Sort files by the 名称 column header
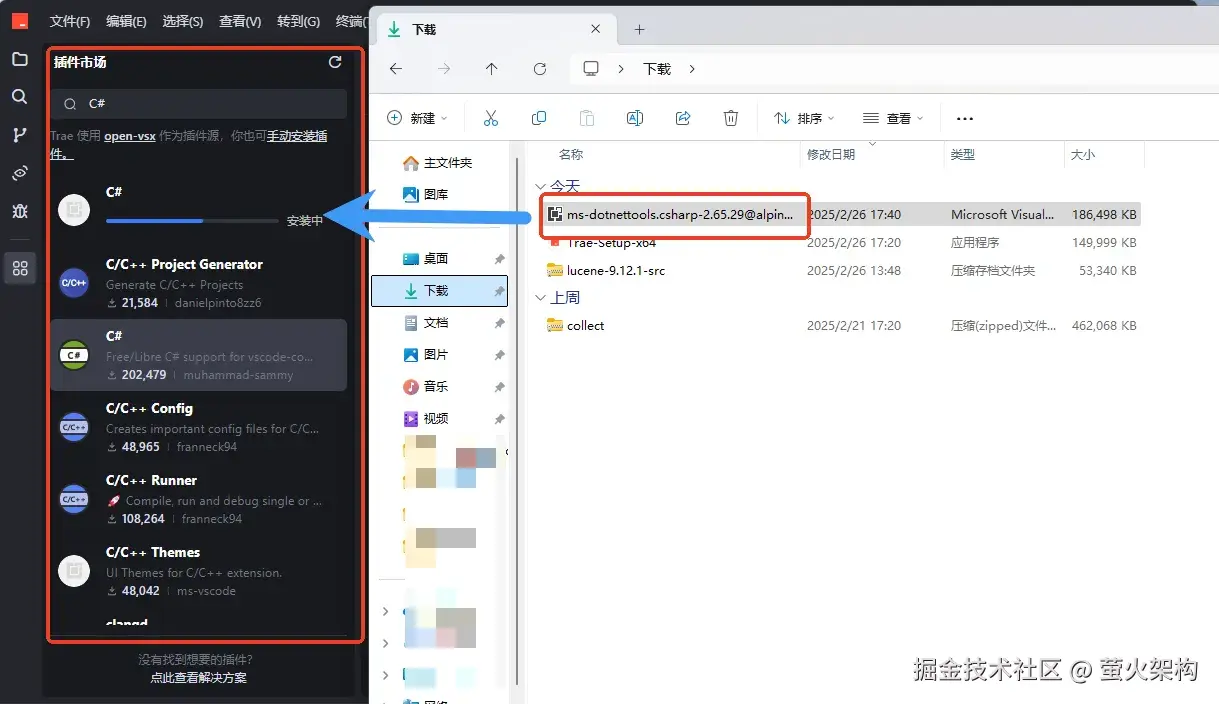The image size is (1219, 704). (571, 155)
